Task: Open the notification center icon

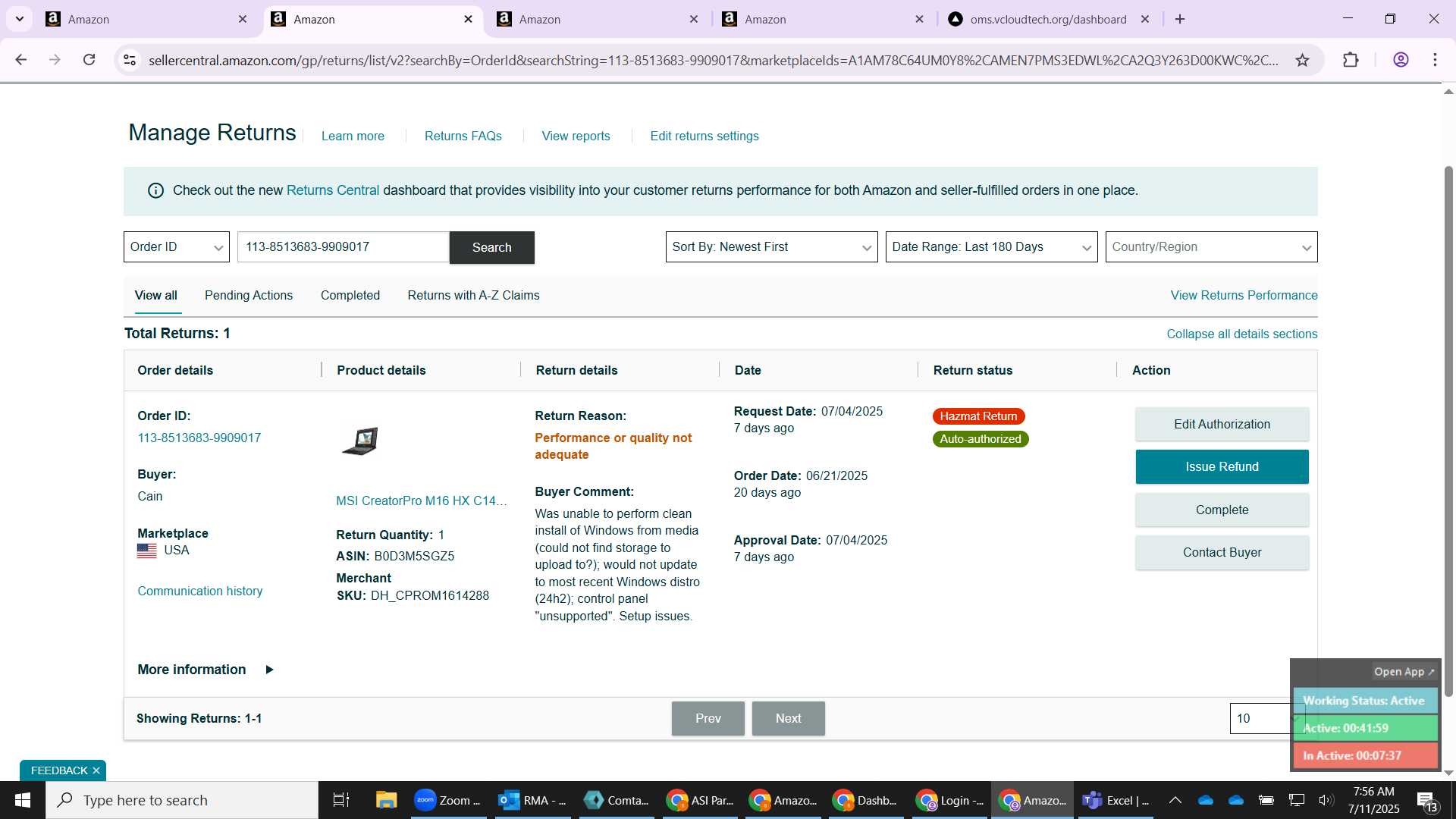Action: coord(1426,801)
